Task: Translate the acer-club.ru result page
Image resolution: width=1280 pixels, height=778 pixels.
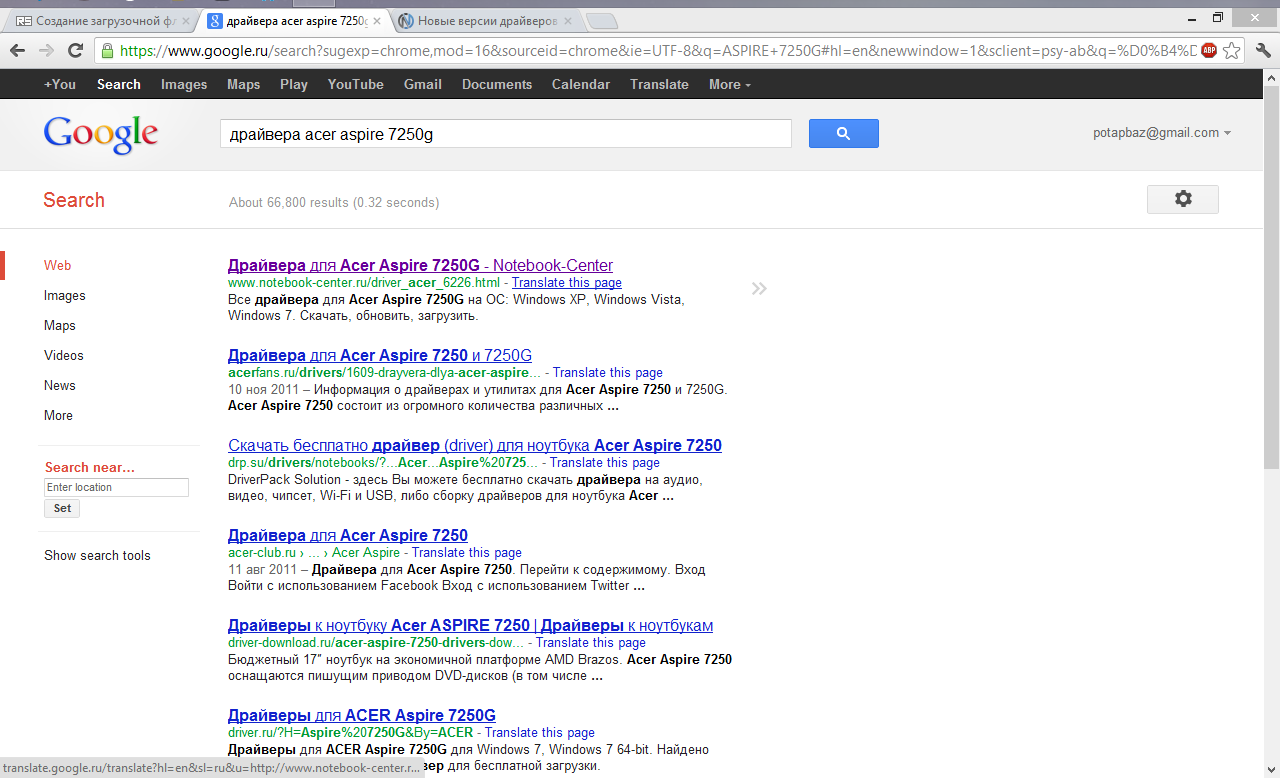Action: tap(467, 553)
